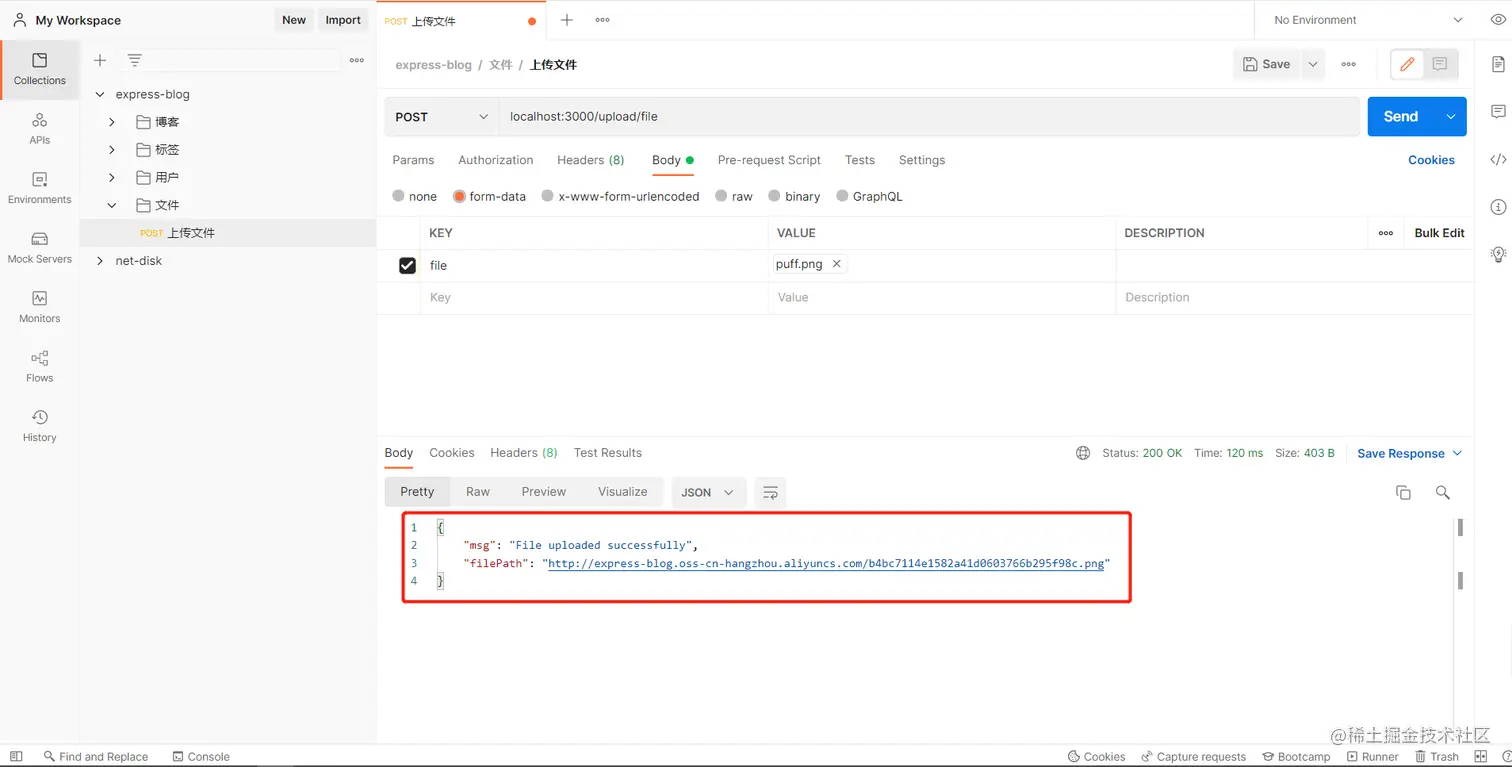
Task: Open collections panel more options ellipsis
Action: pos(357,61)
